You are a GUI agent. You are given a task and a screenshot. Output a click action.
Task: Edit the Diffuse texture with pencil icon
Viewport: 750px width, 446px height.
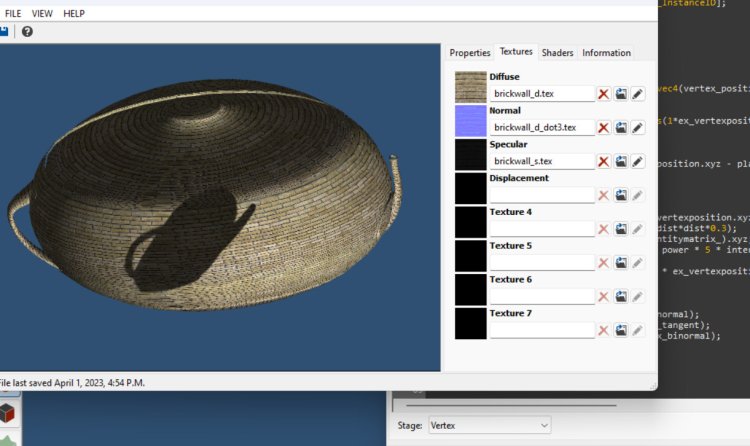point(638,94)
